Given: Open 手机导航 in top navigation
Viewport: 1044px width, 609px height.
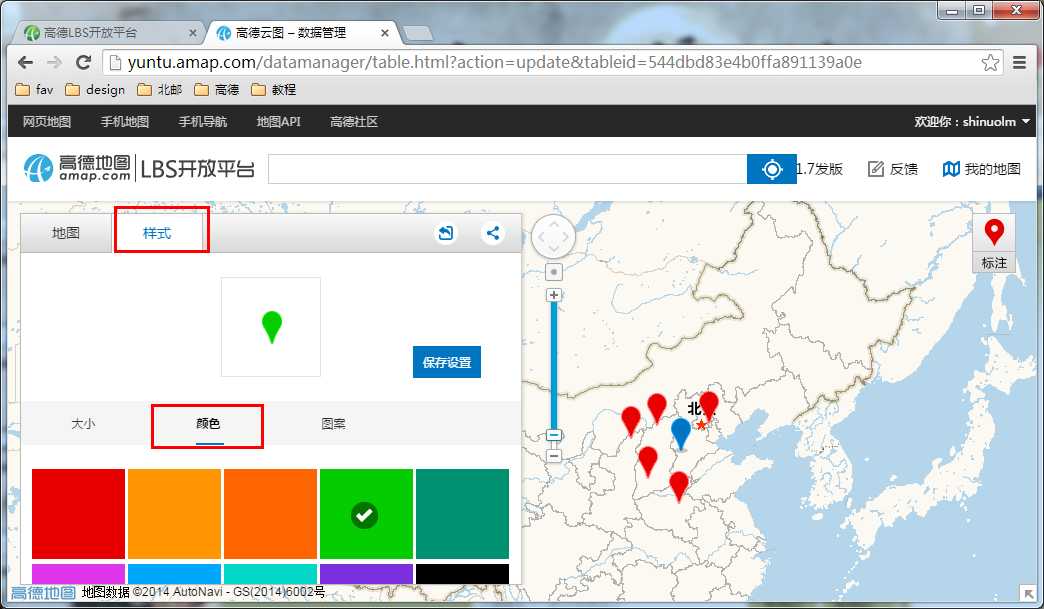Looking at the screenshot, I should point(202,122).
